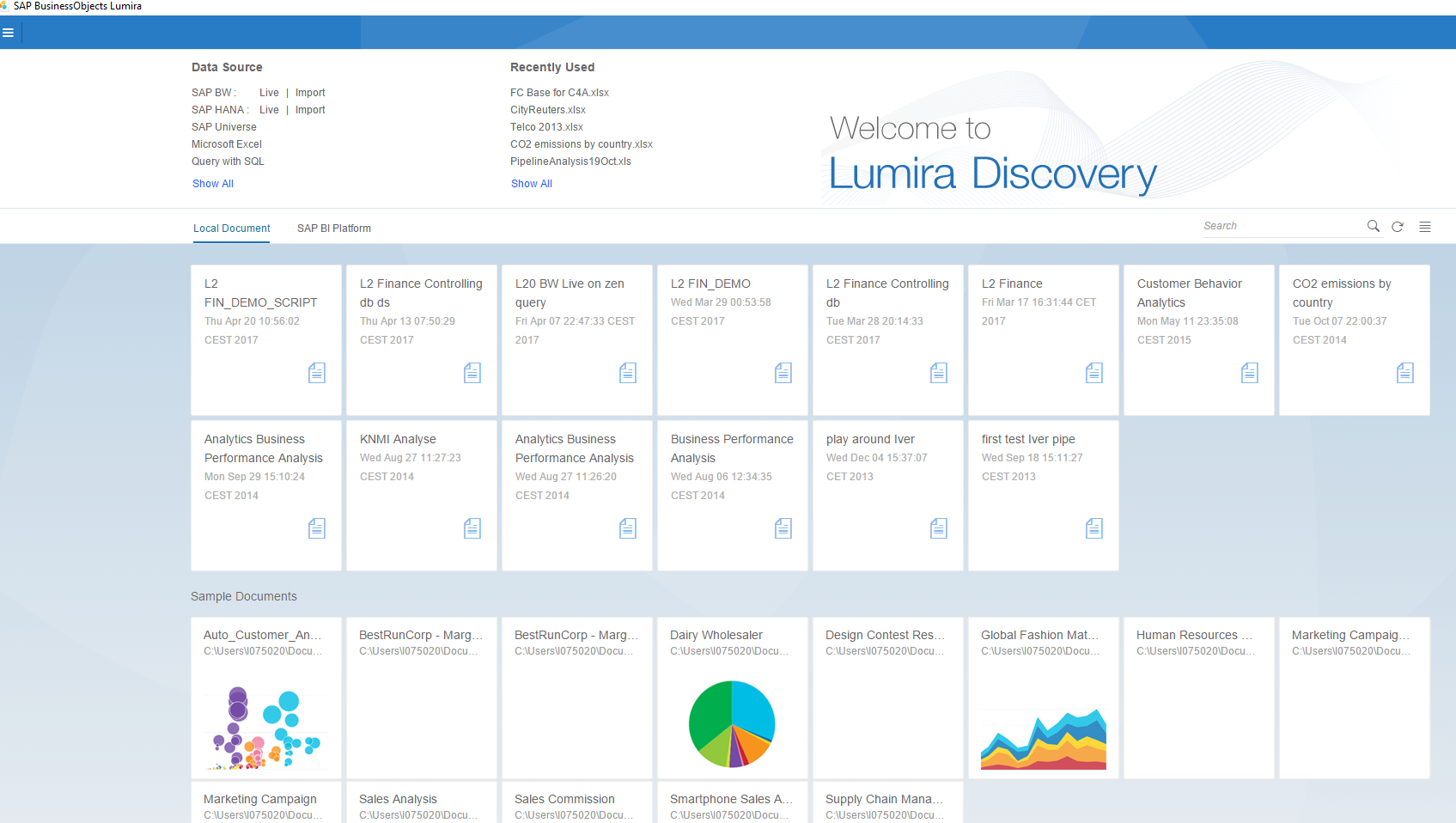
Task: Open Auto_Customer_An… sample bubble chart thumbnail
Action: [x=266, y=727]
